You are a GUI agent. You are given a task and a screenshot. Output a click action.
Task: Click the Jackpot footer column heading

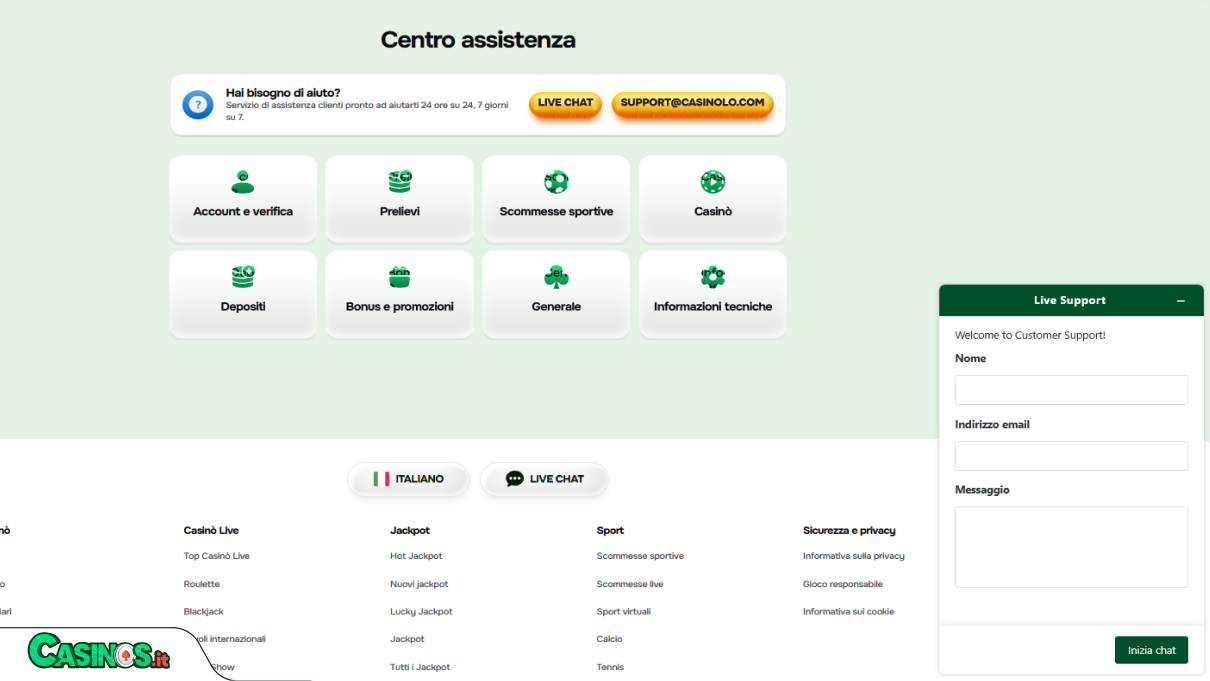pyautogui.click(x=410, y=530)
